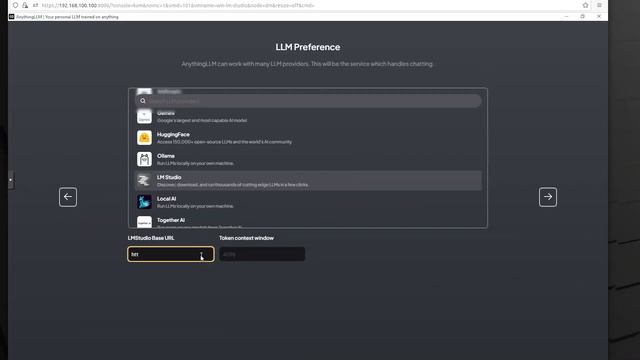This screenshot has height=360, width=640.
Task: Click the LLM Preference heading
Action: [308, 47]
